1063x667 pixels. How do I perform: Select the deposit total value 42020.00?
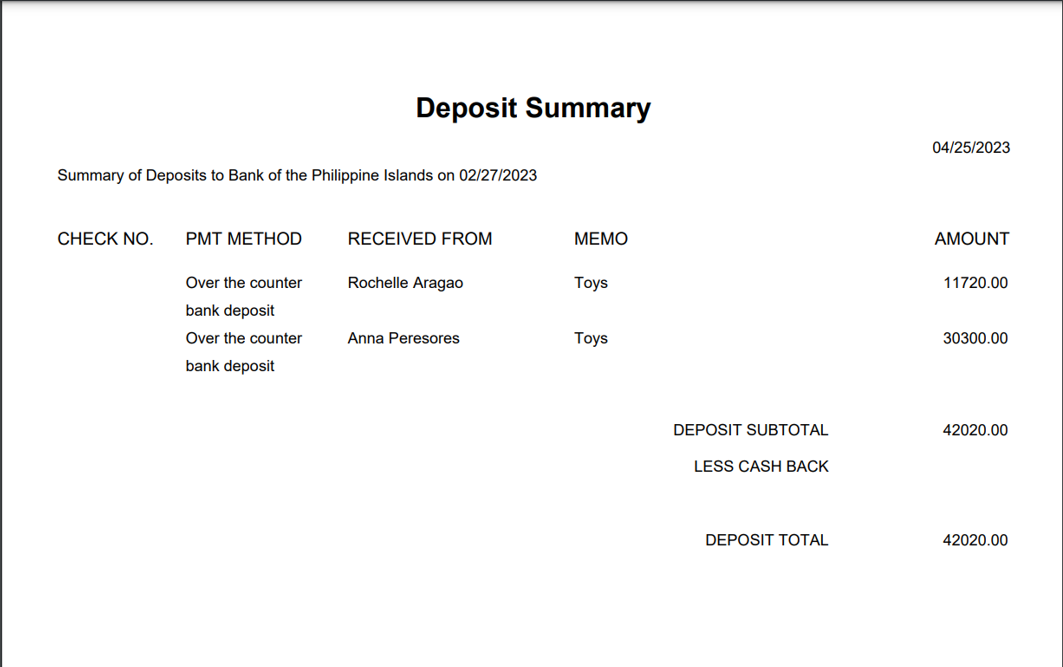(975, 540)
